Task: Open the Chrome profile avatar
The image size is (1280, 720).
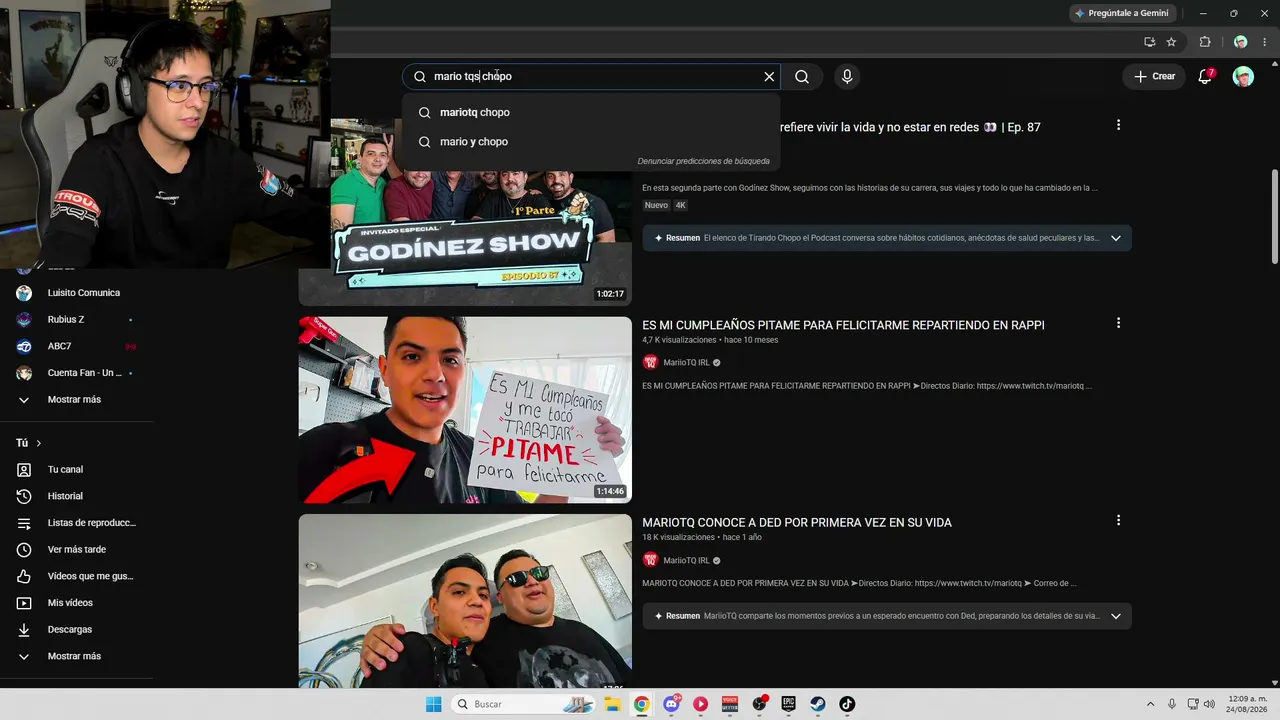Action: (x=1240, y=42)
